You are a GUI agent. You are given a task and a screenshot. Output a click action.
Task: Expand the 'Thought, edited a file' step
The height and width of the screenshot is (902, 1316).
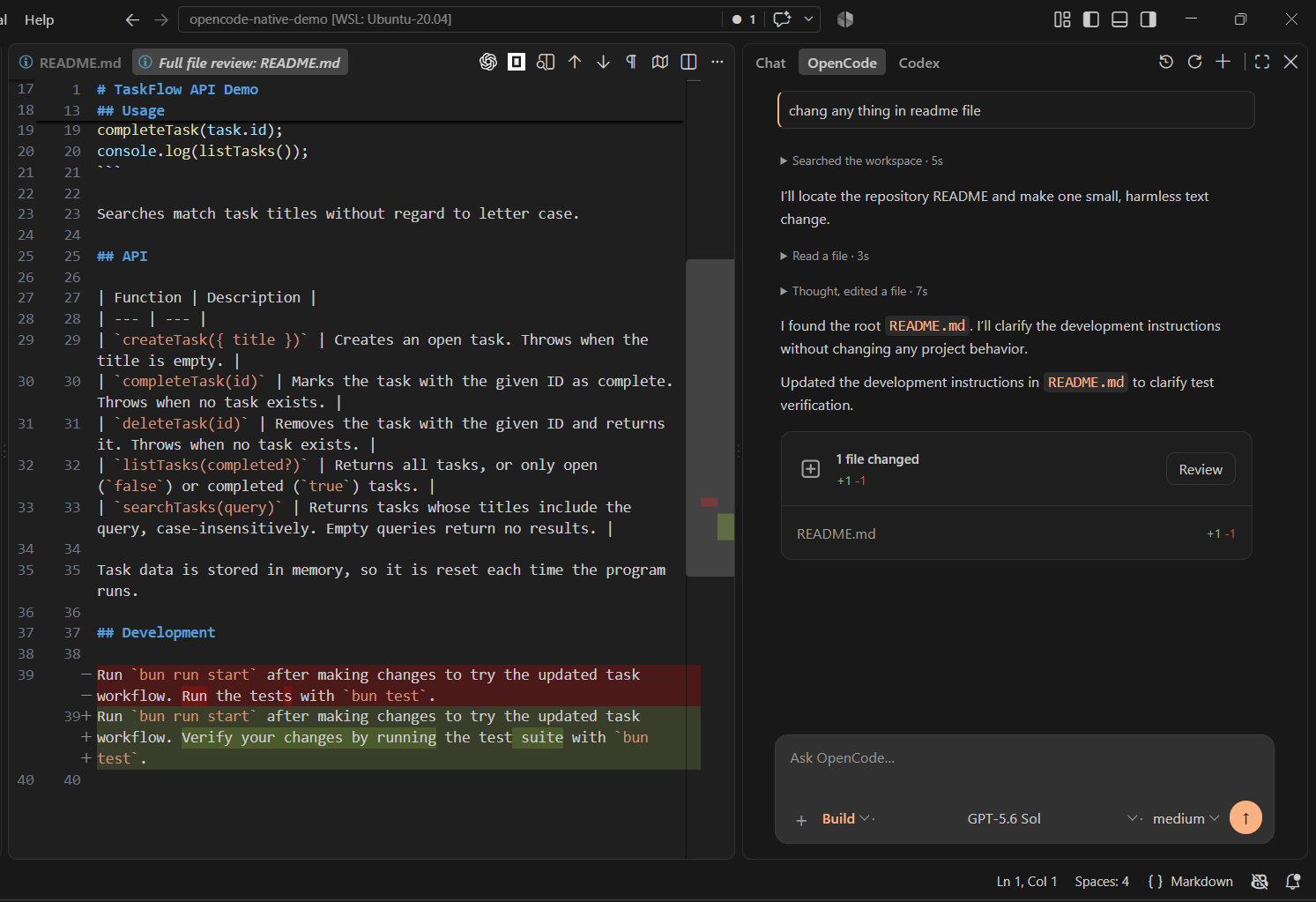pos(853,291)
